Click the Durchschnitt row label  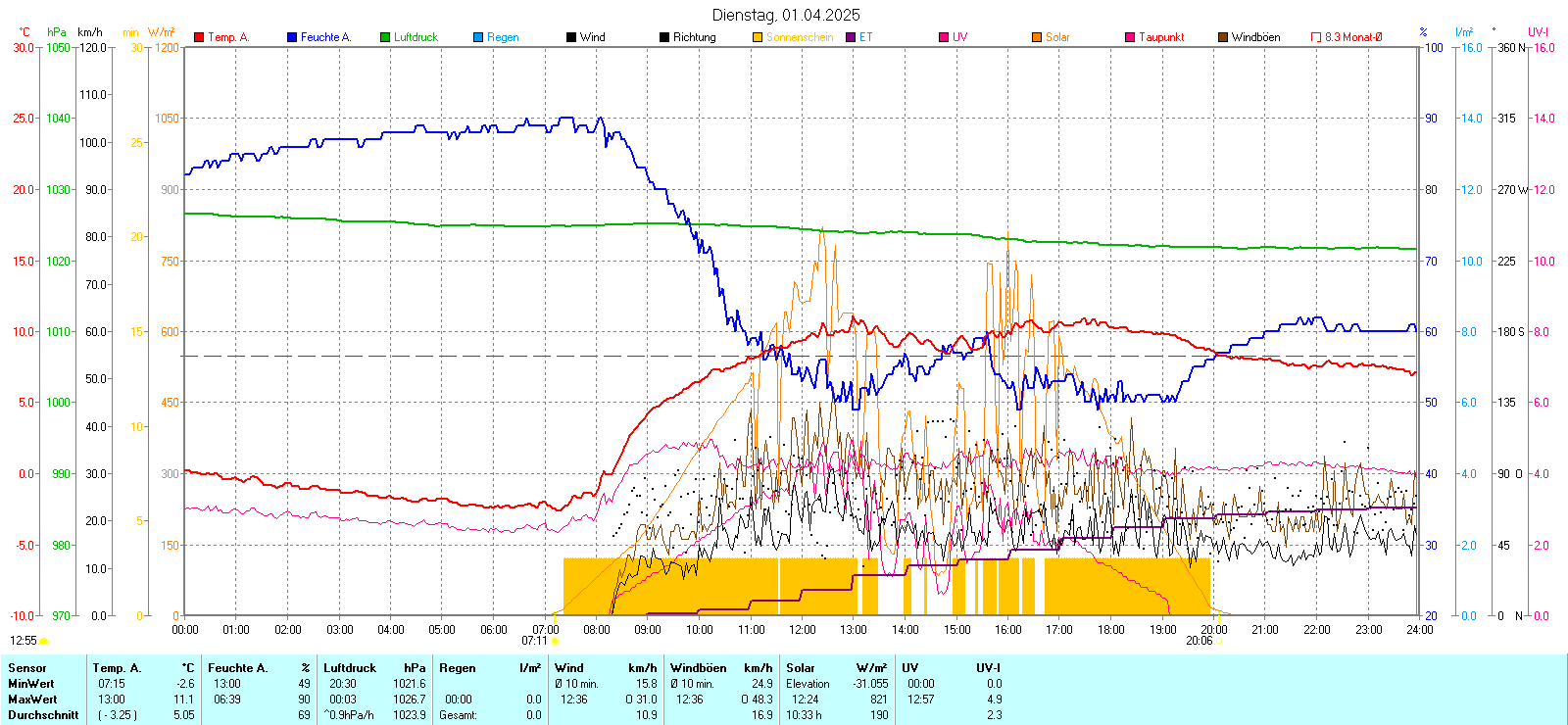pyautogui.click(x=43, y=715)
